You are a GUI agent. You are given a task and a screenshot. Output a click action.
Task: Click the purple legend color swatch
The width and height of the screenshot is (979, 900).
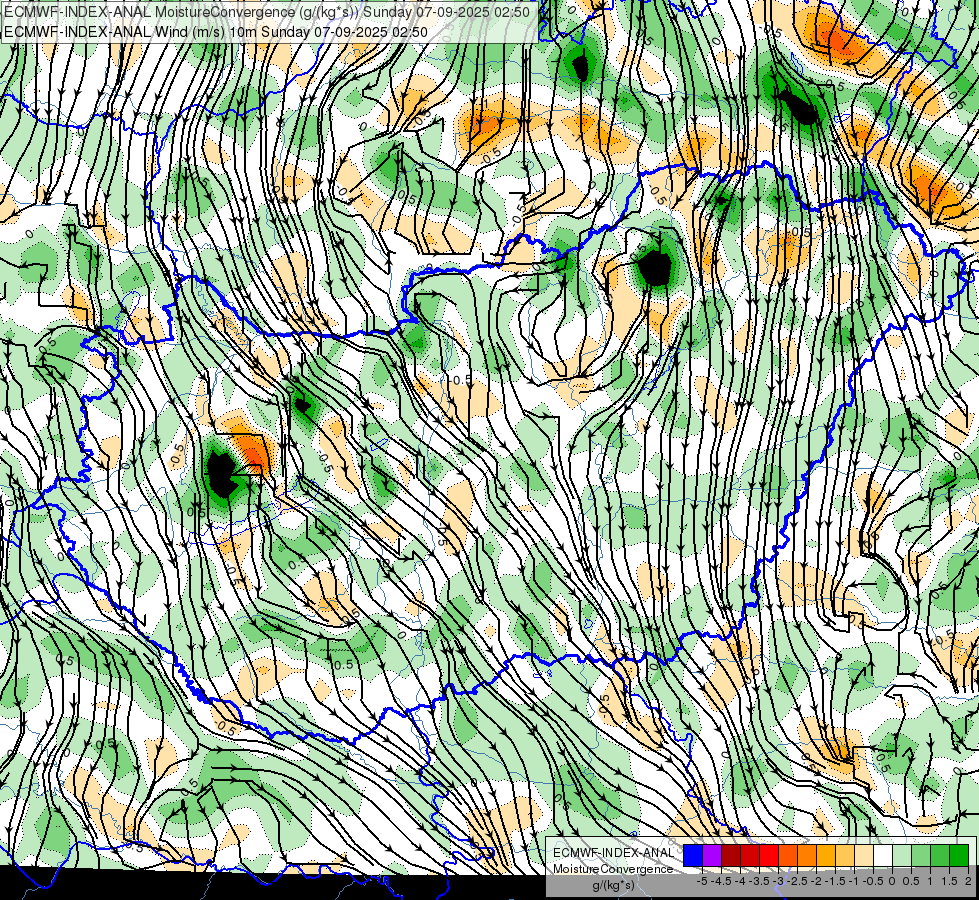click(x=712, y=856)
